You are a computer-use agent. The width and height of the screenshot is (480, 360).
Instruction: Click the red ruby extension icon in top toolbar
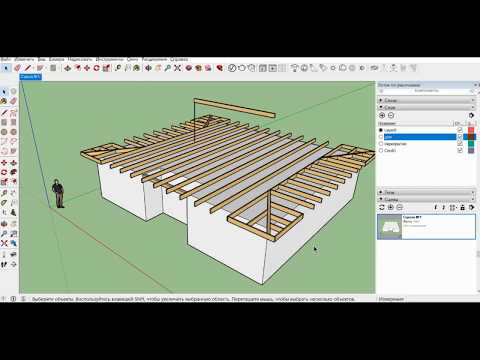(220, 68)
